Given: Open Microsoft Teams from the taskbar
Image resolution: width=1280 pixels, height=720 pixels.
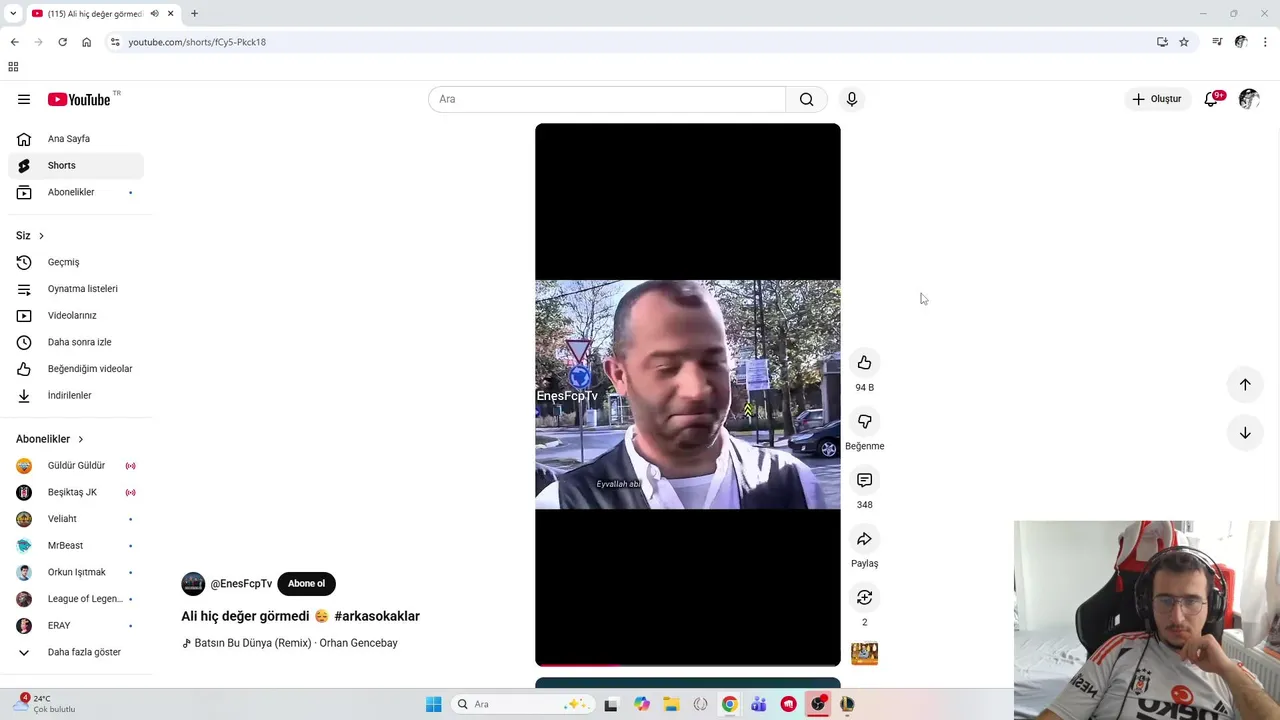Looking at the screenshot, I should coord(759,704).
